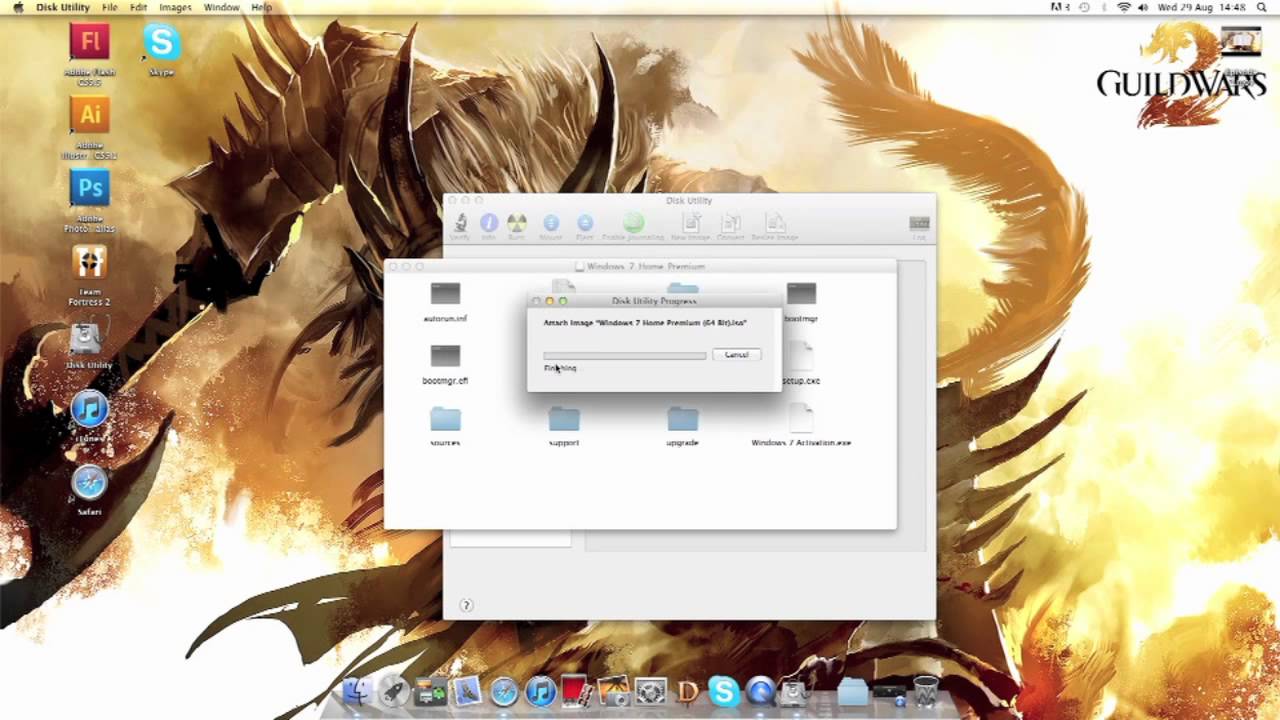
Task: Open Mission Control in the Dock
Action: pyautogui.click(x=431, y=691)
